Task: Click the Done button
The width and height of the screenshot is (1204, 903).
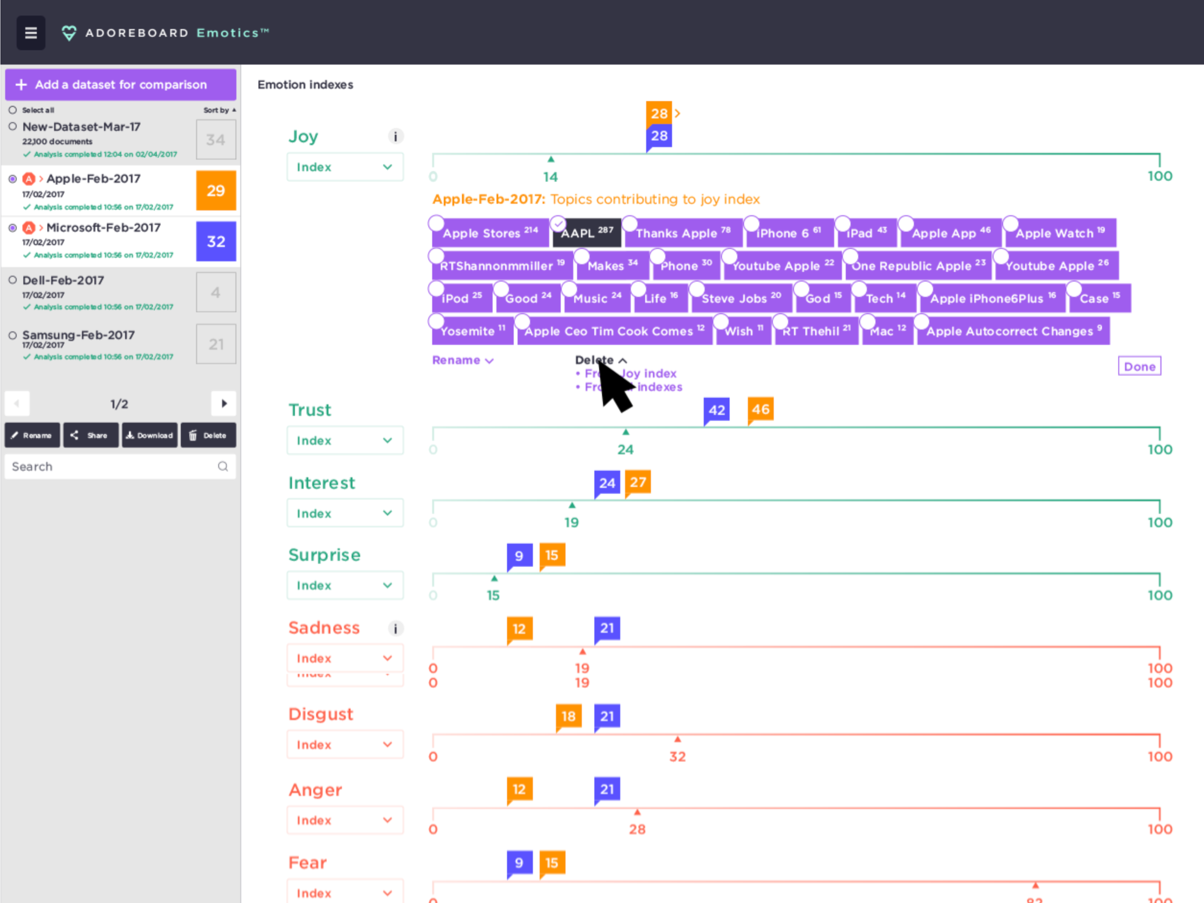Action: pos(1139,366)
